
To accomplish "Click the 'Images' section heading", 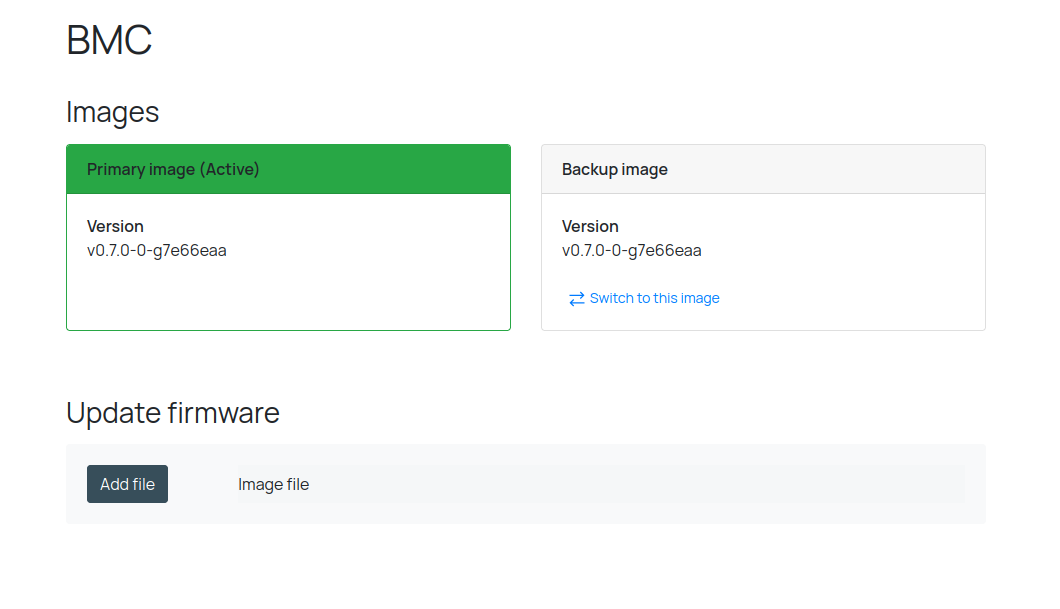I will [113, 112].
